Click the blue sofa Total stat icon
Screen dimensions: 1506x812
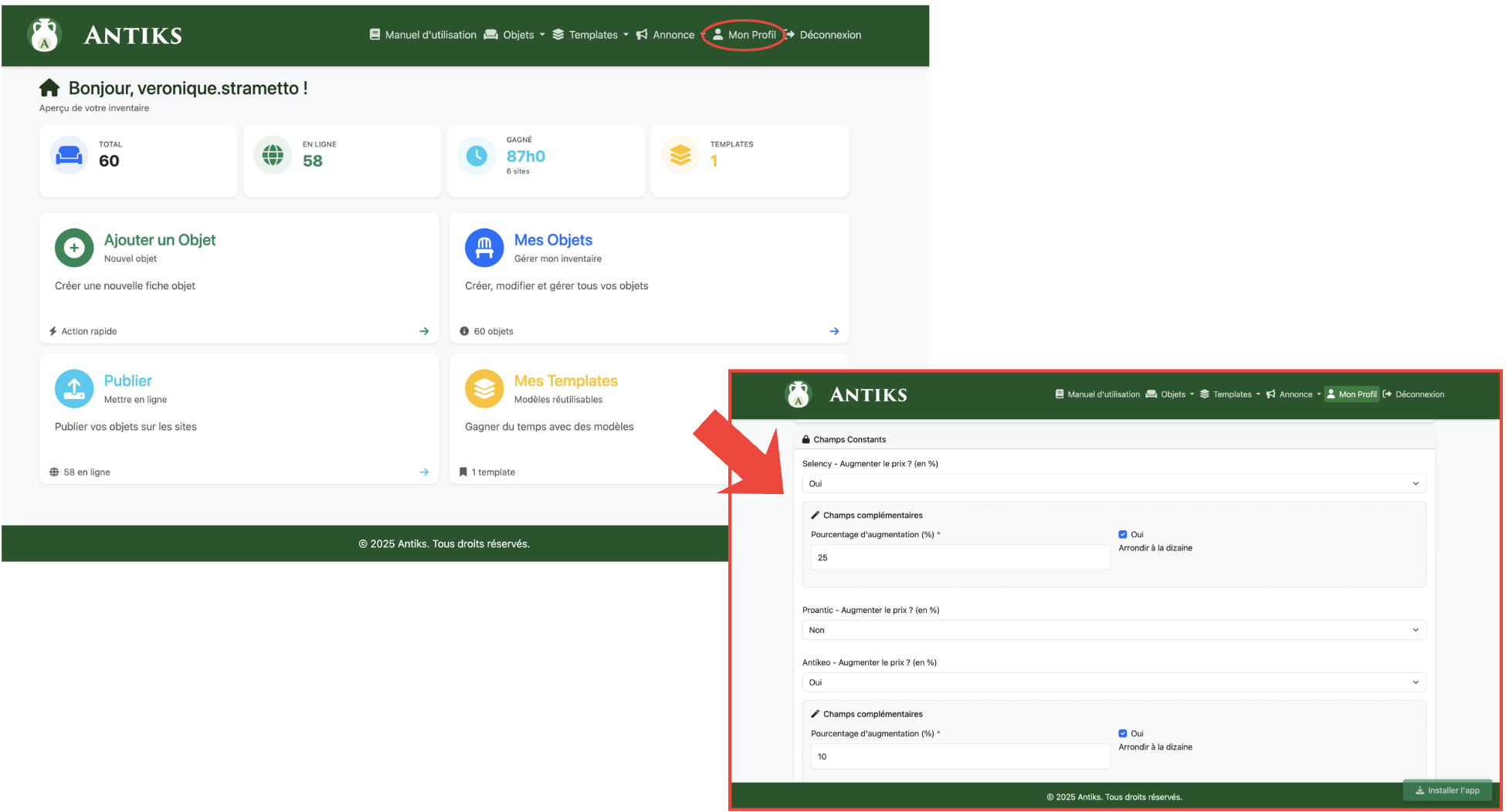pyautogui.click(x=69, y=155)
